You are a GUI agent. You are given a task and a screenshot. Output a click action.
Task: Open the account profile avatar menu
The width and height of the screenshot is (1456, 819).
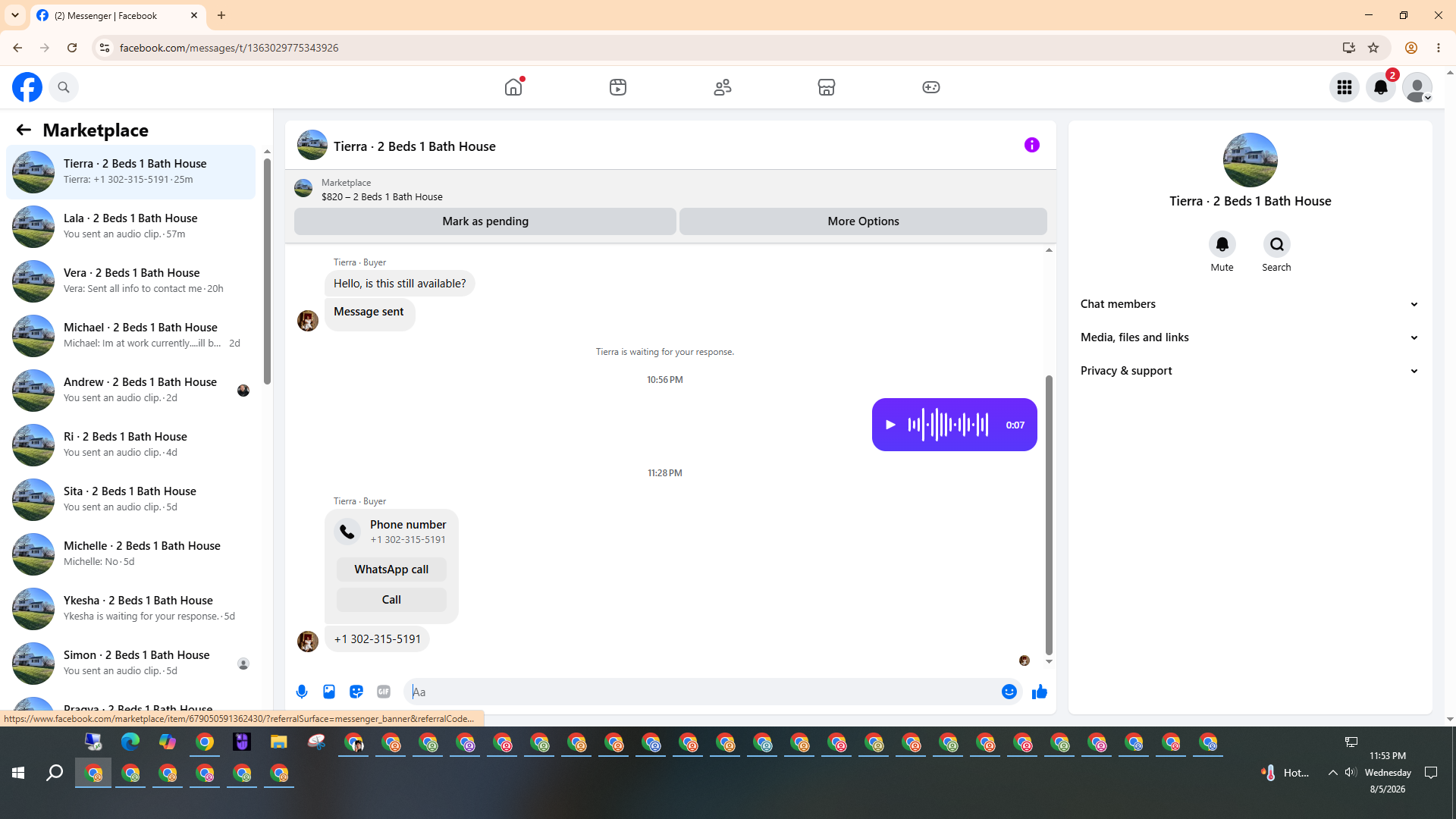click(x=1417, y=87)
